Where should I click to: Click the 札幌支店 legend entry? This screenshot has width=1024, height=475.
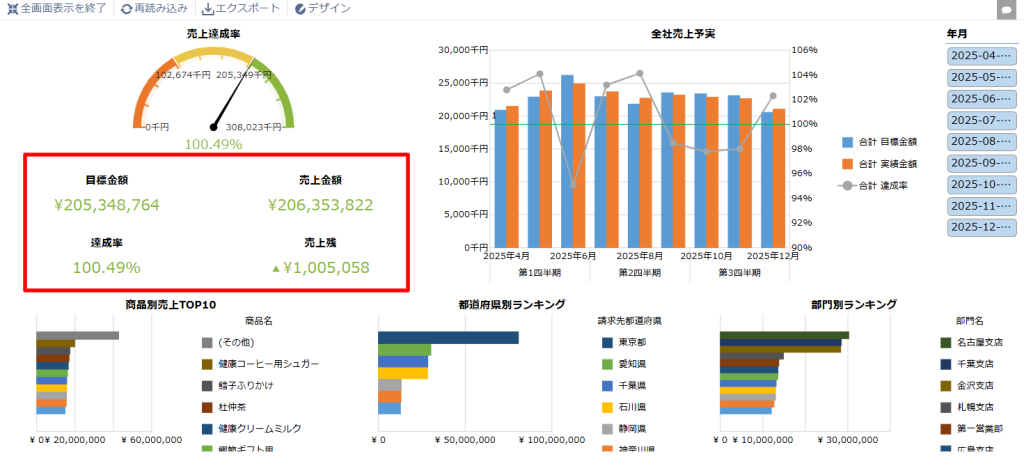coord(967,407)
